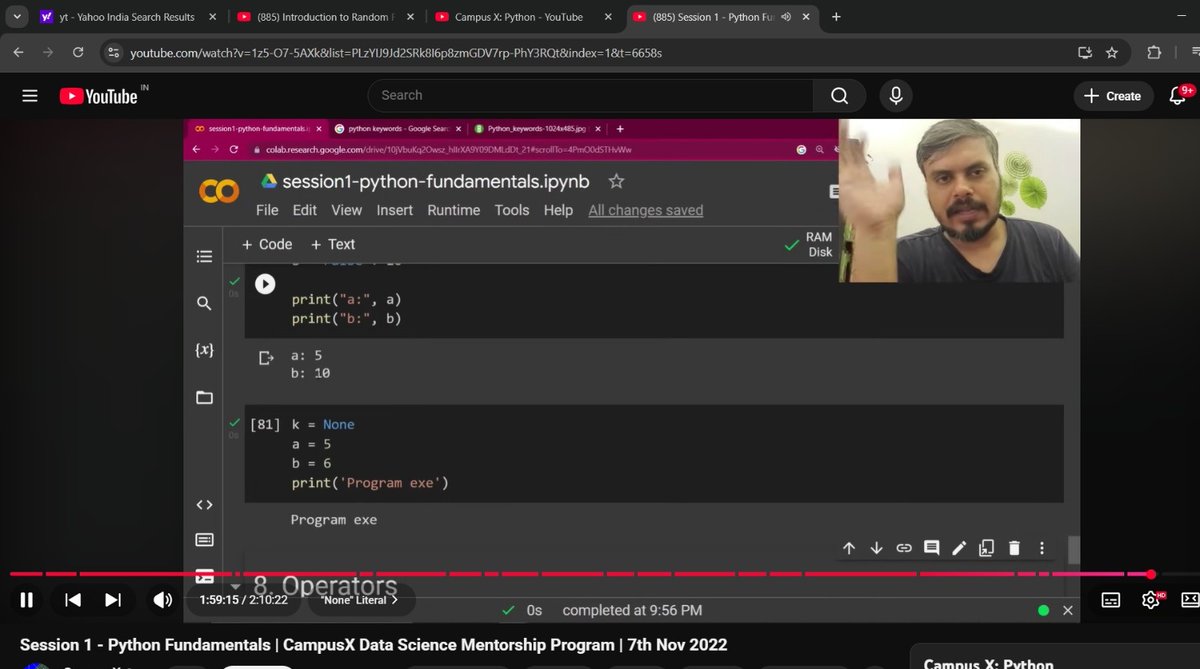
Task: Click Colab files folder icon
Action: (x=204, y=397)
